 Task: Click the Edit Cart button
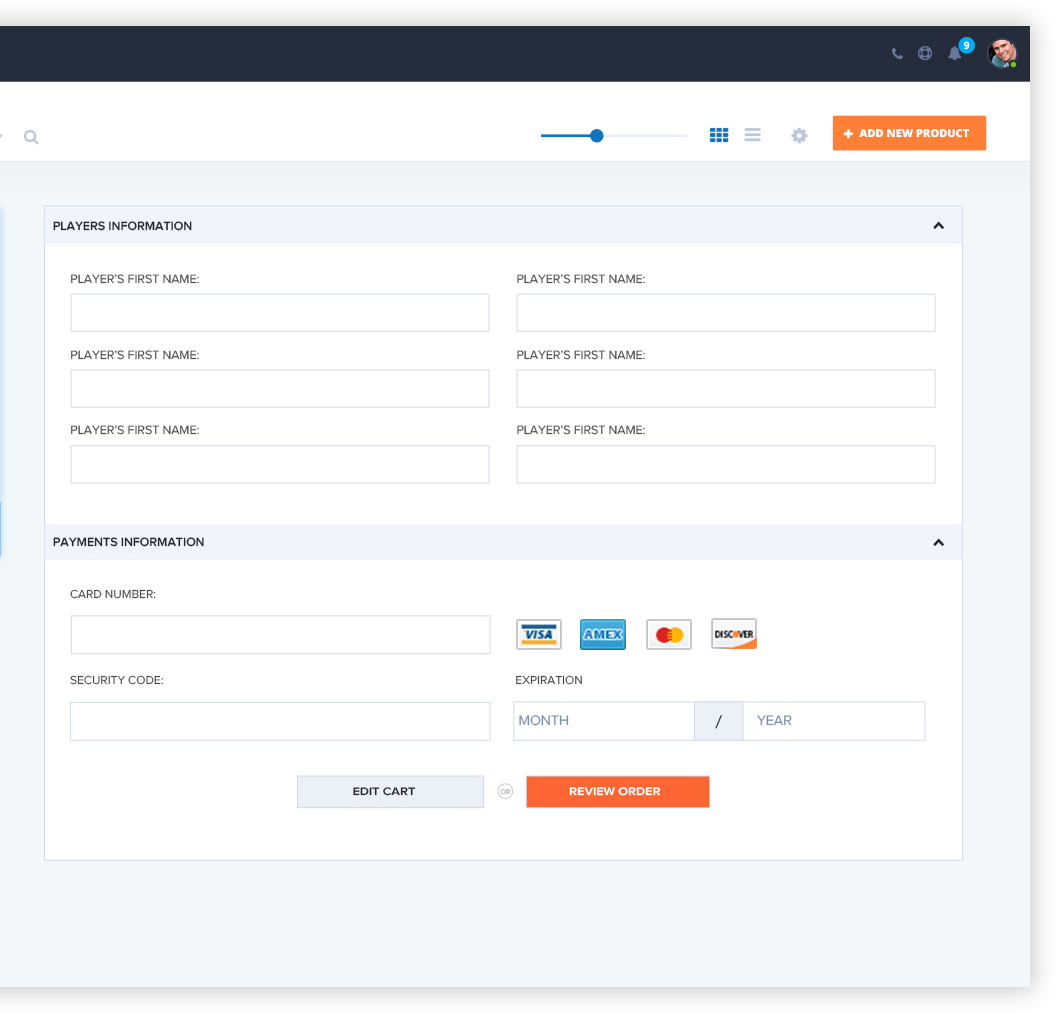point(391,791)
